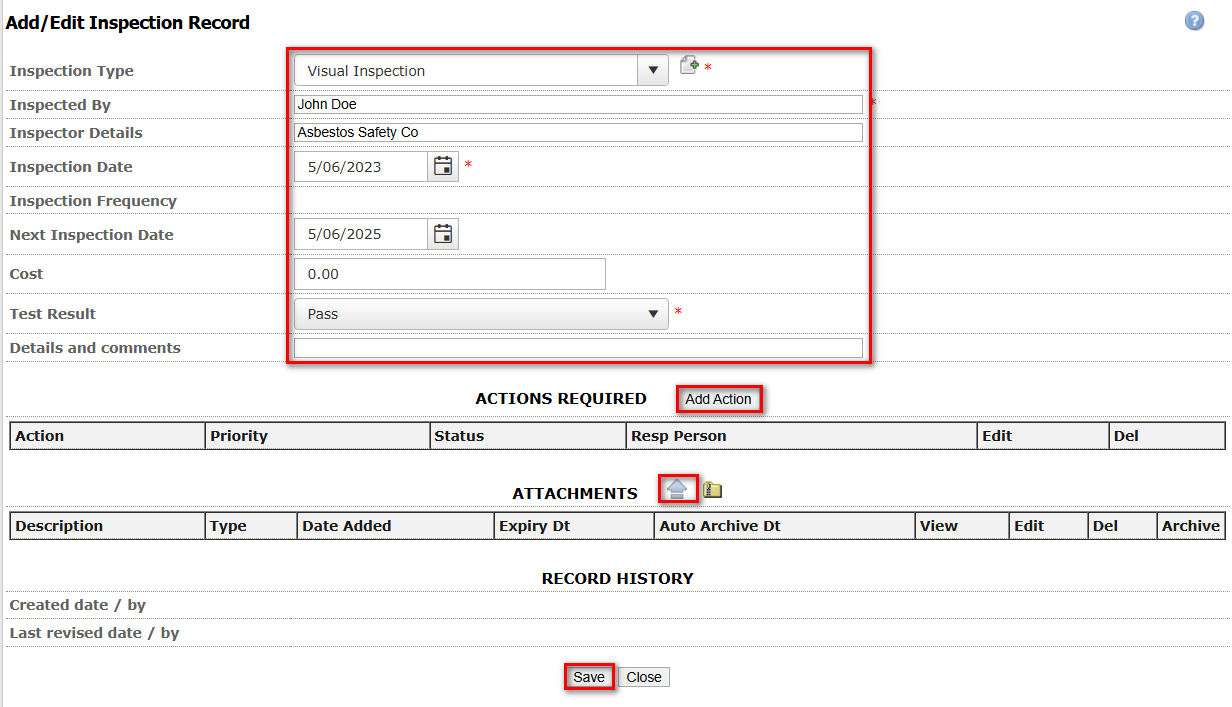The image size is (1232, 707).
Task: Expand the Inspection Type dropdown
Action: tap(652, 71)
